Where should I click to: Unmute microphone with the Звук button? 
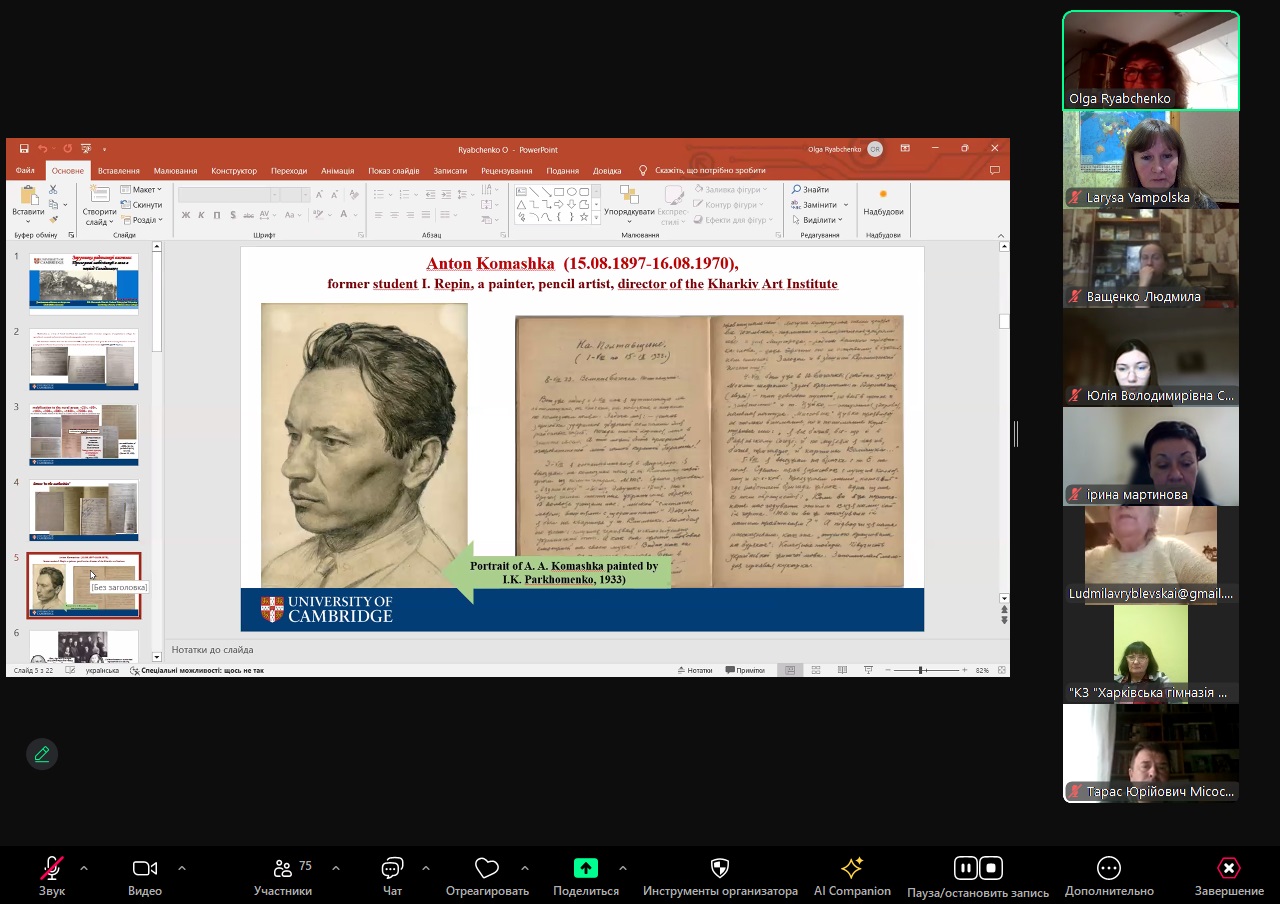[52, 876]
